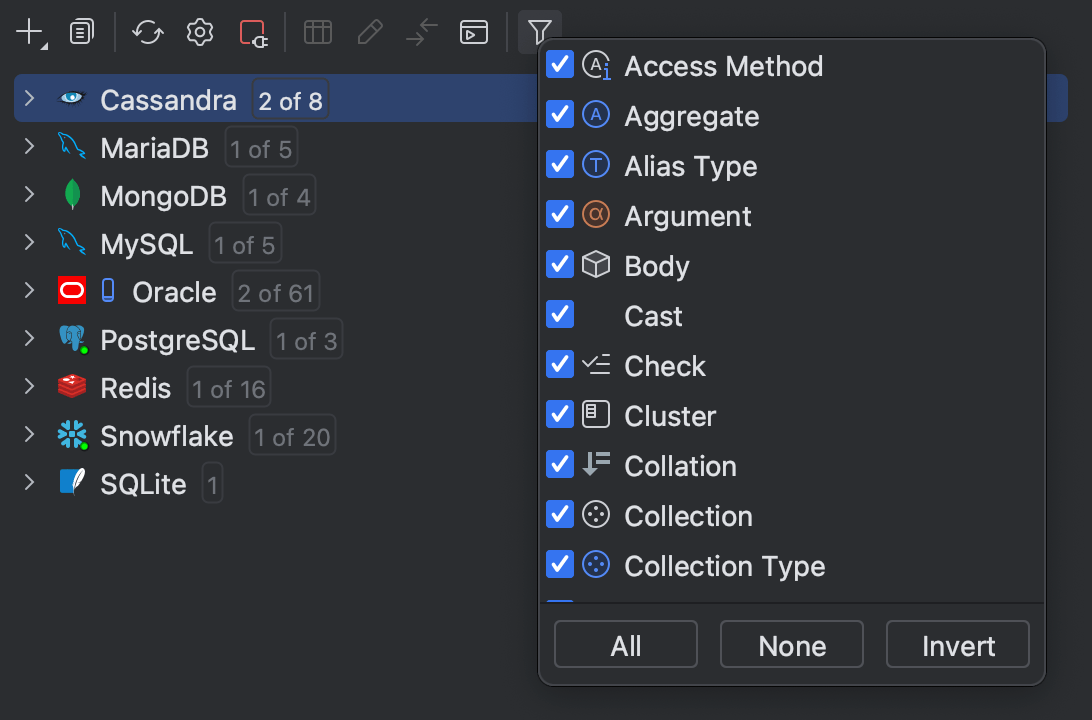This screenshot has height=720, width=1092.
Task: Uncheck the Access Method filter
Action: click(559, 64)
